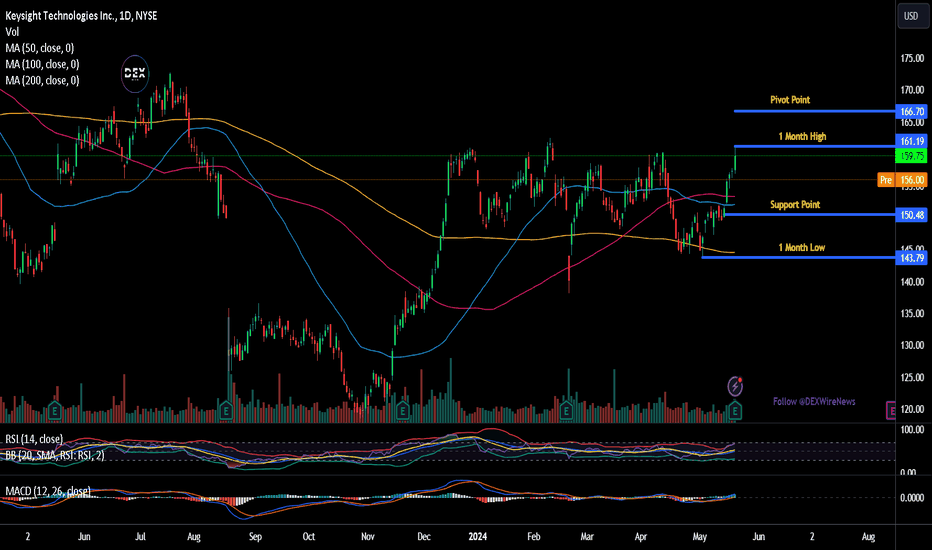Click the orange Pre 156.00 price label
Viewport: 932px width, 550px height.
(x=902, y=180)
